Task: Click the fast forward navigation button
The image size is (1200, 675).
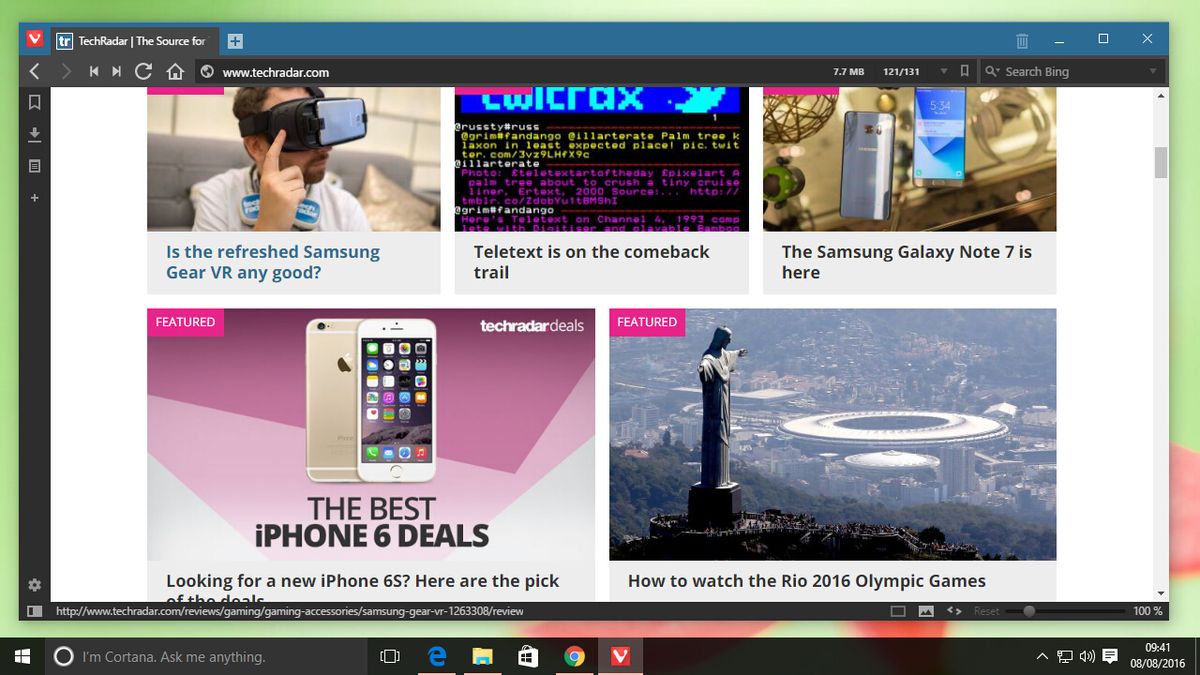Action: click(x=117, y=71)
